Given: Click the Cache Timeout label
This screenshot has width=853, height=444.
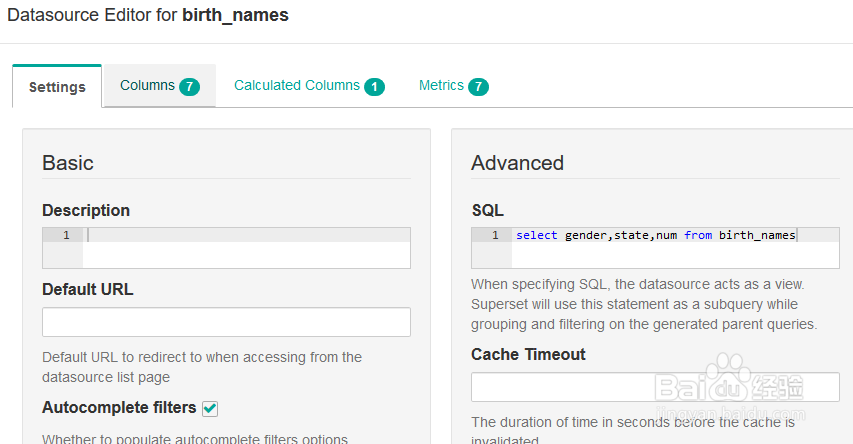Looking at the screenshot, I should click(528, 354).
